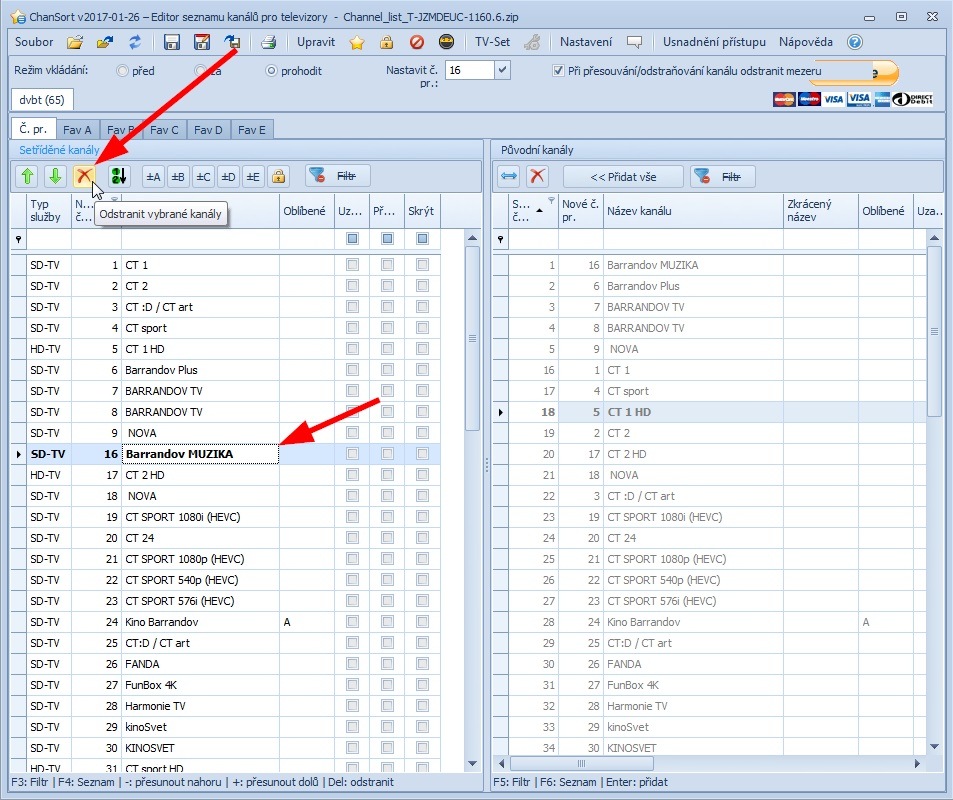Click the red skip/prohibit circle icon
Screen dimensions: 953x800
(x=417, y=42)
